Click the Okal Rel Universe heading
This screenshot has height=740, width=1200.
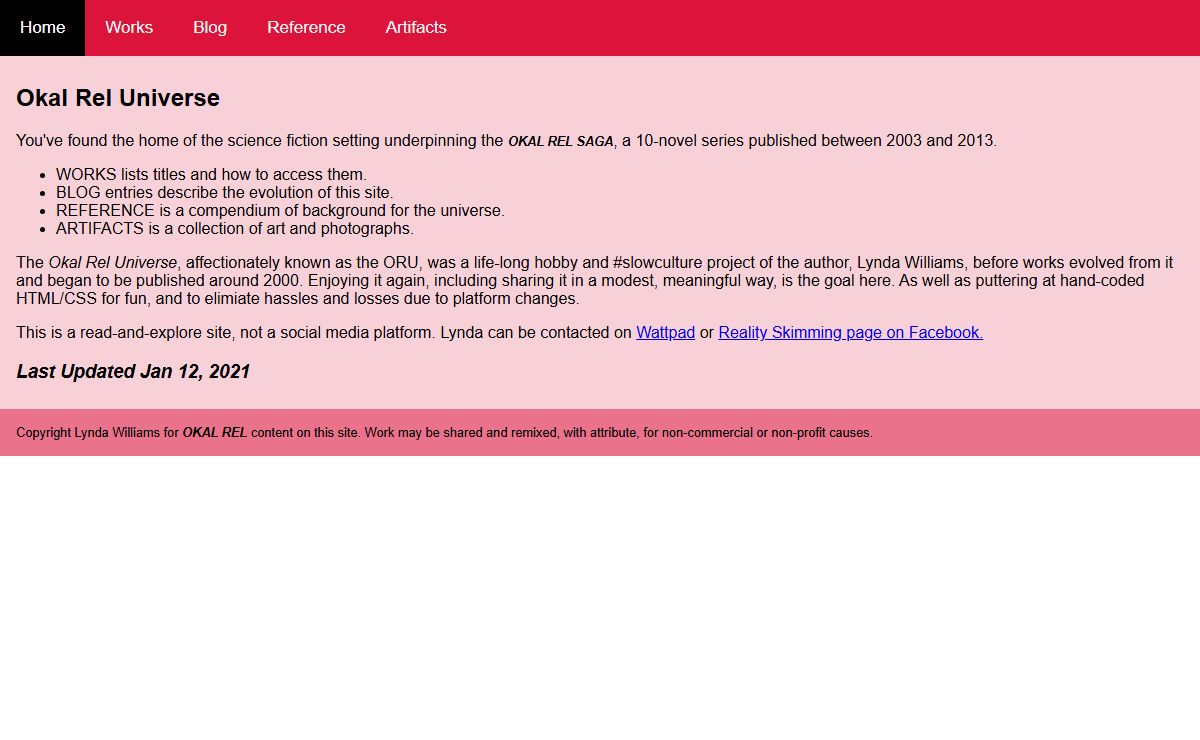(x=118, y=98)
